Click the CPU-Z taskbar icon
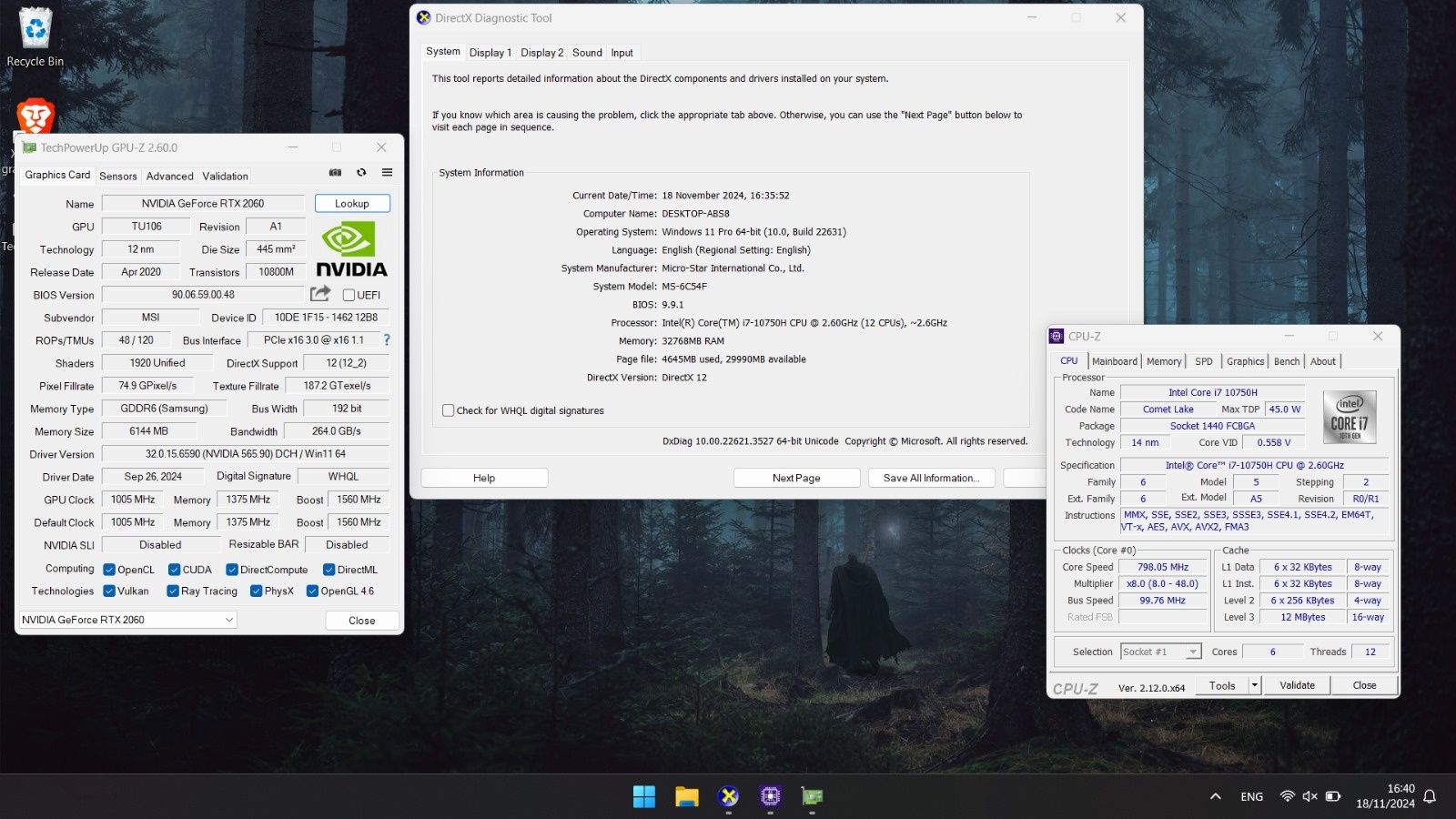 pyautogui.click(x=771, y=796)
